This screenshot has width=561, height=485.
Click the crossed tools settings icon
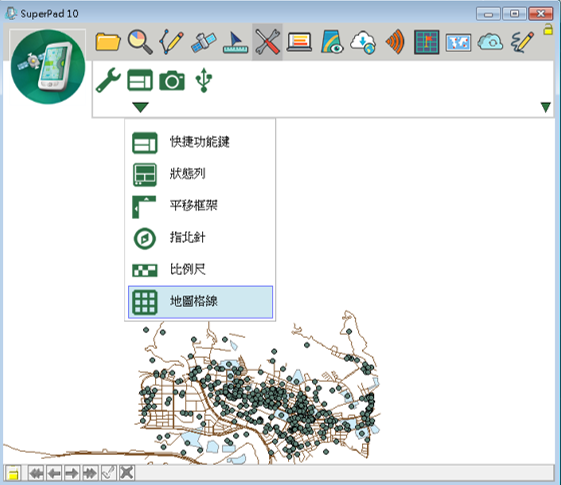point(267,42)
